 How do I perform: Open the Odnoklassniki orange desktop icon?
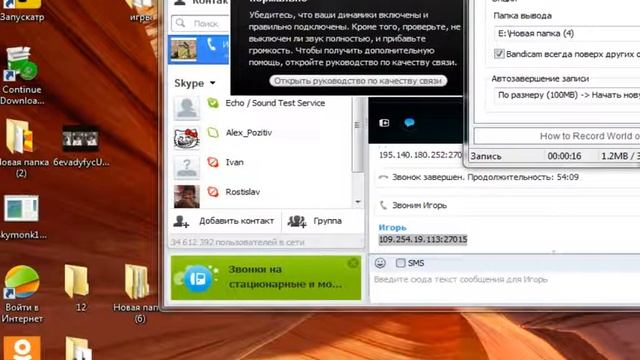[21, 348]
